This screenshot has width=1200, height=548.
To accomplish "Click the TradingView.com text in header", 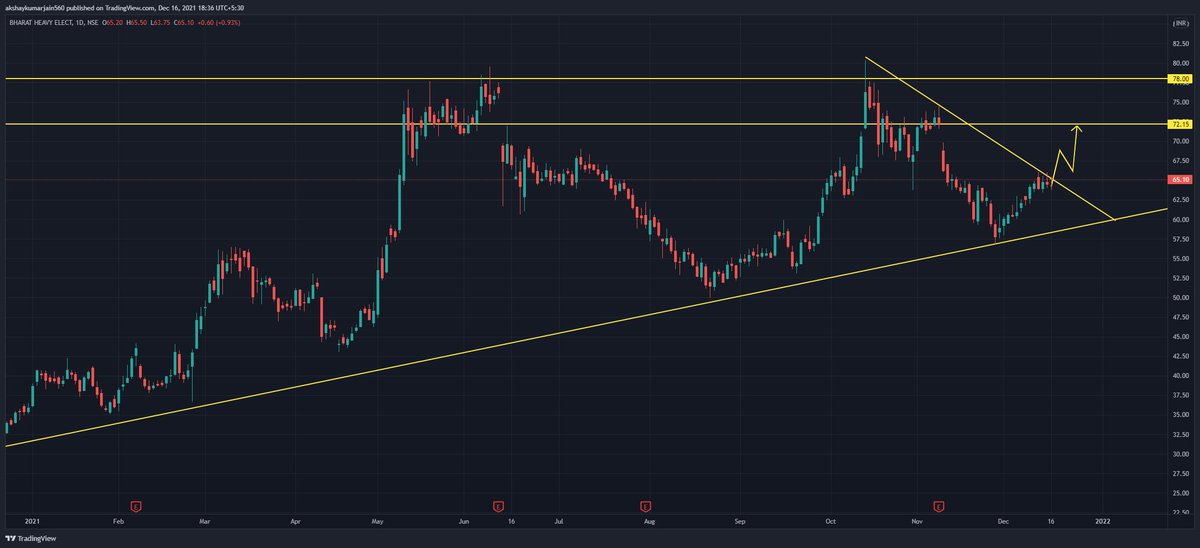I will point(129,8).
